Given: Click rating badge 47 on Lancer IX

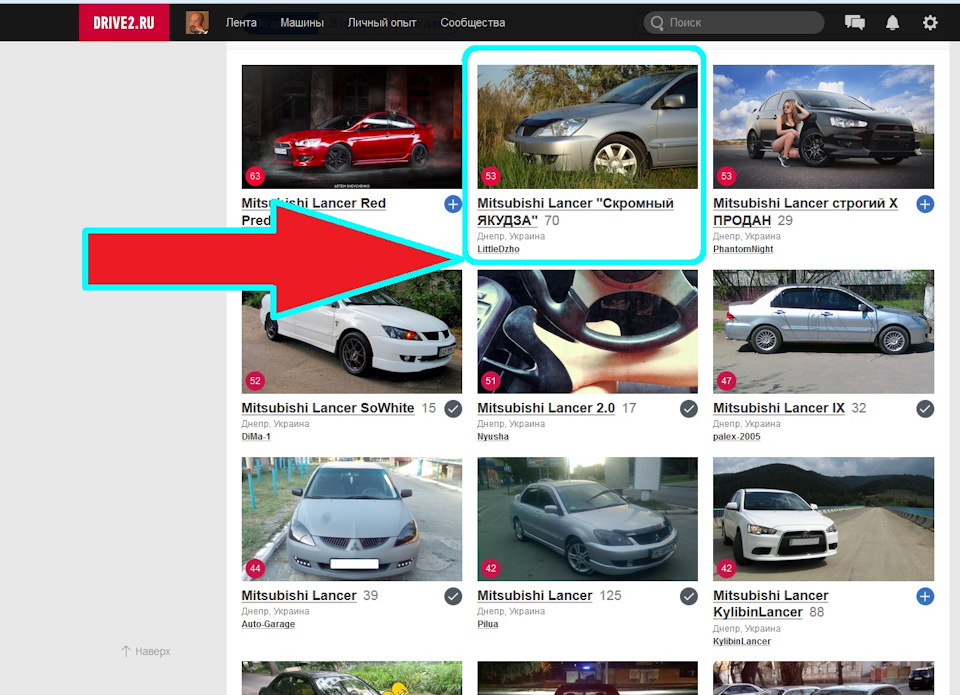Looking at the screenshot, I should coord(726,381).
